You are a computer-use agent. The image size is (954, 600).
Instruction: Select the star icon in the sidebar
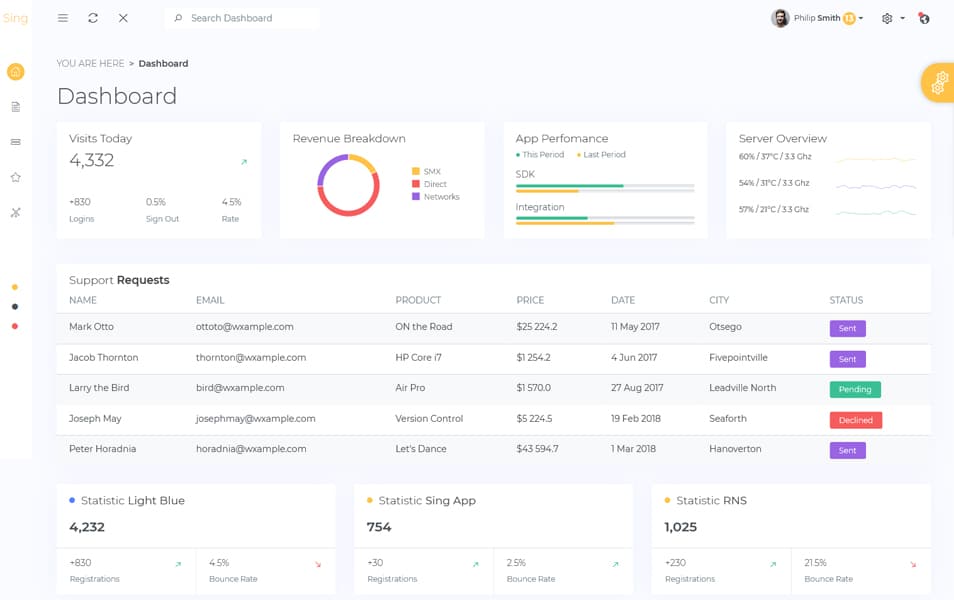tap(14, 177)
